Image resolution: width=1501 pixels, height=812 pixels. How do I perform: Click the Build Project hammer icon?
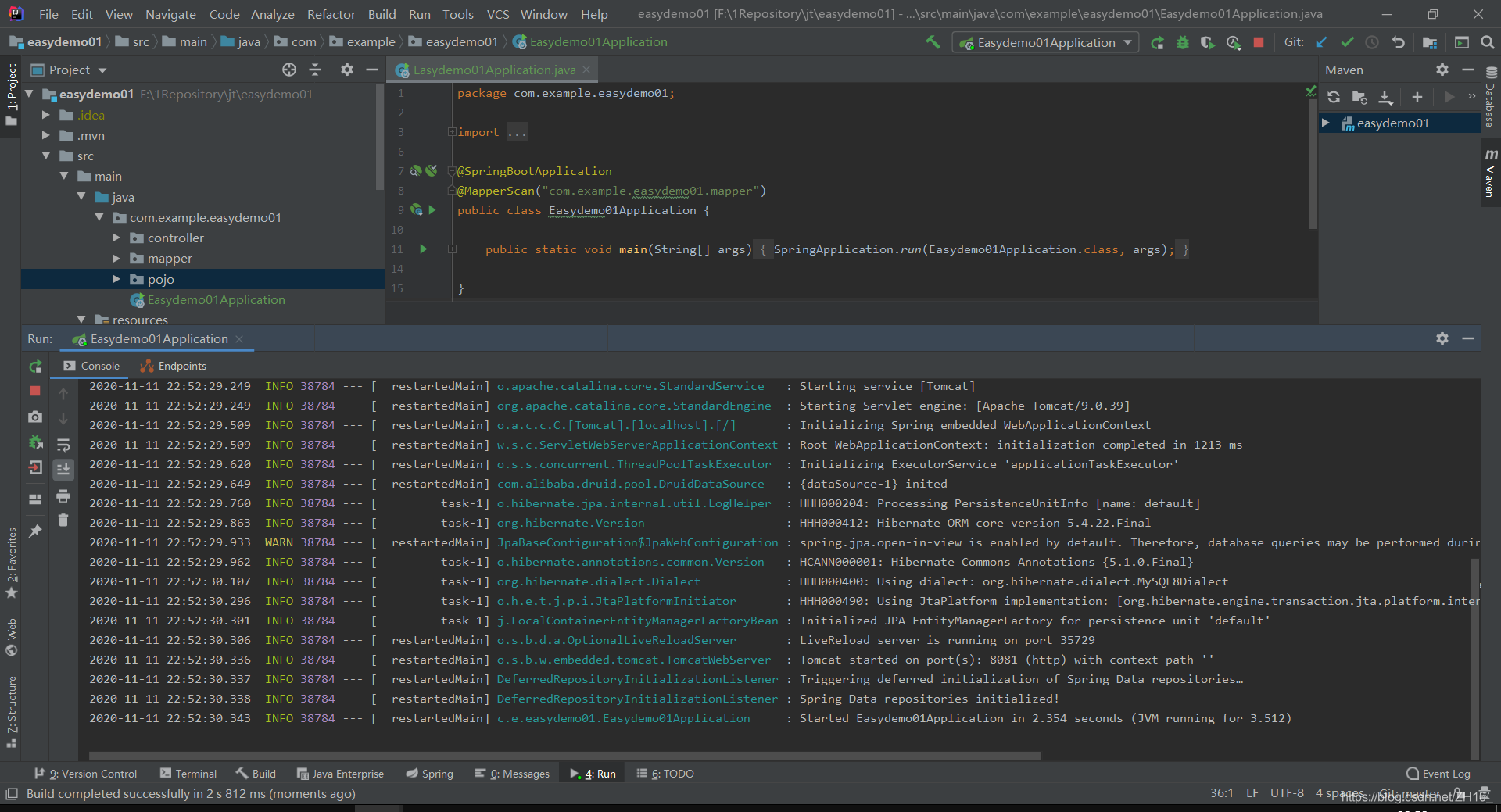click(x=933, y=42)
